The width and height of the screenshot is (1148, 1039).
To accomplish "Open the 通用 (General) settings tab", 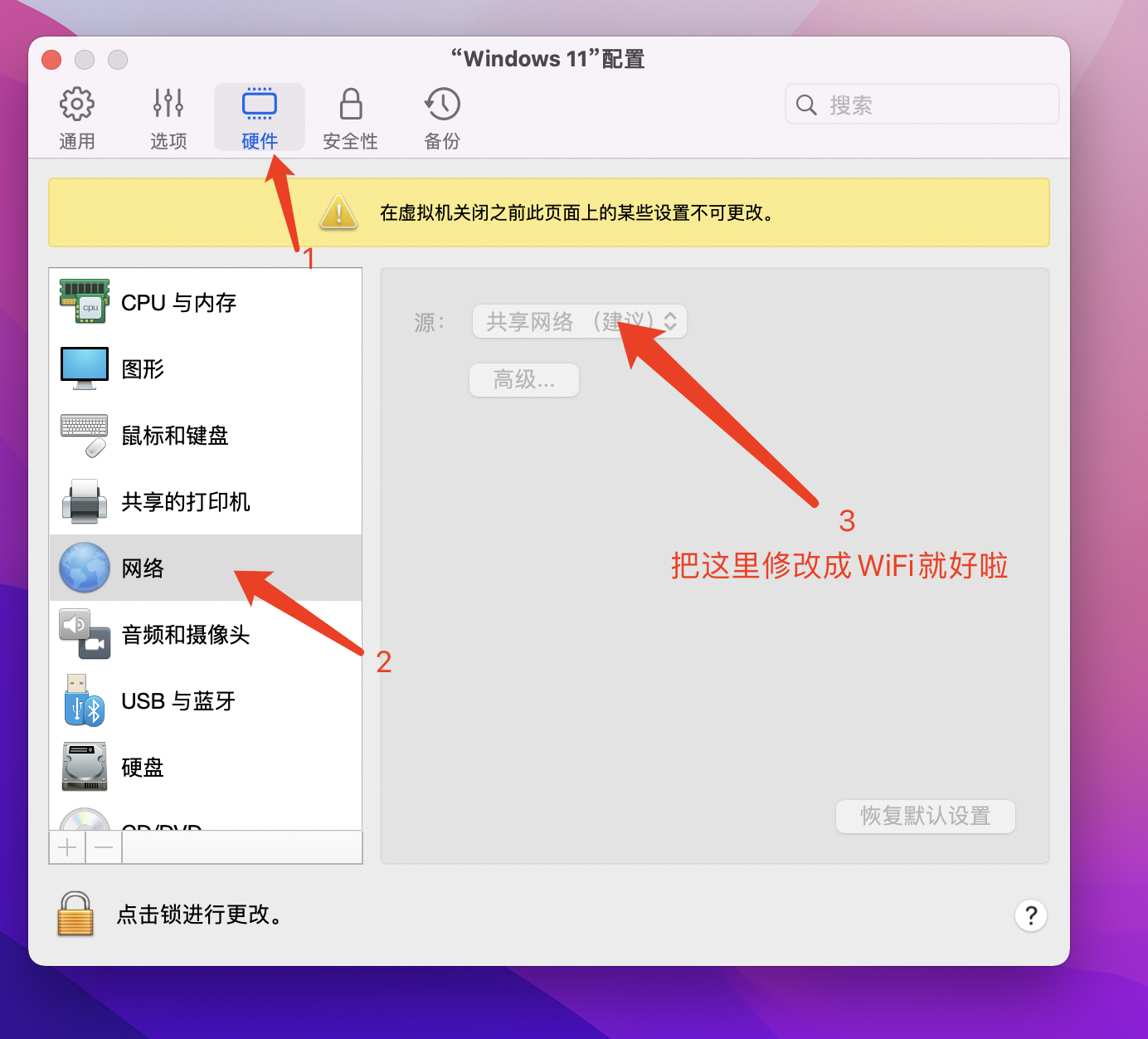I will coord(76,116).
